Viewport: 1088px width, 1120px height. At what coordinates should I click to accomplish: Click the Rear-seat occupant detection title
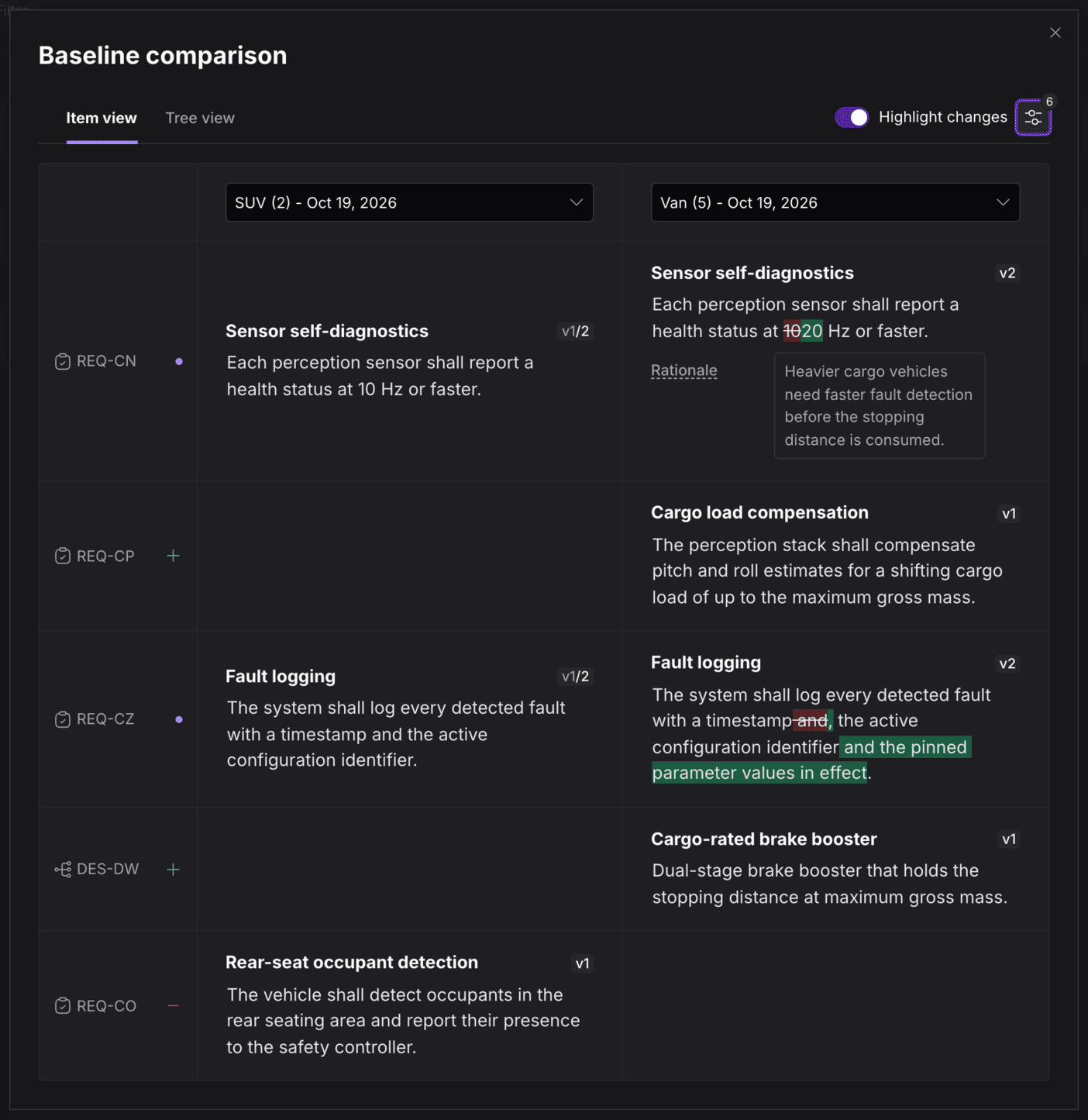[x=352, y=962]
